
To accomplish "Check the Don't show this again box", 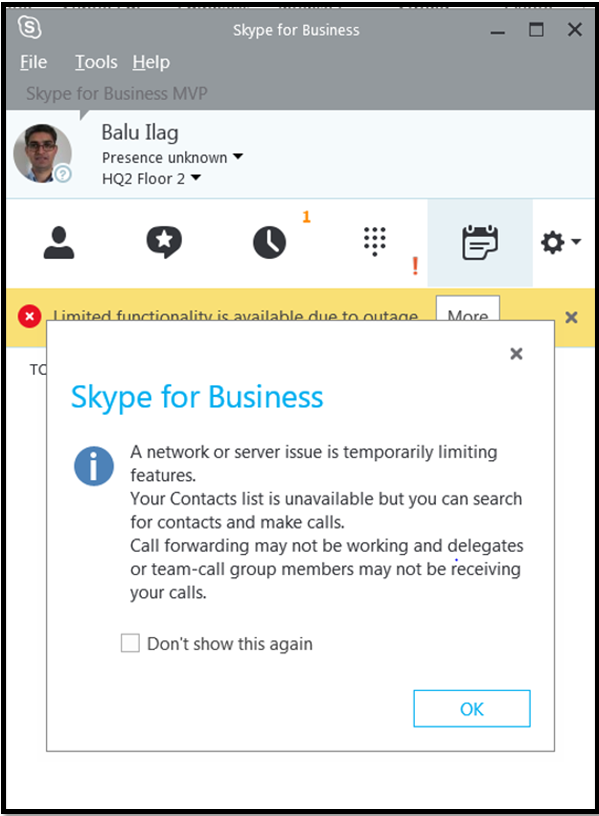I will 130,643.
